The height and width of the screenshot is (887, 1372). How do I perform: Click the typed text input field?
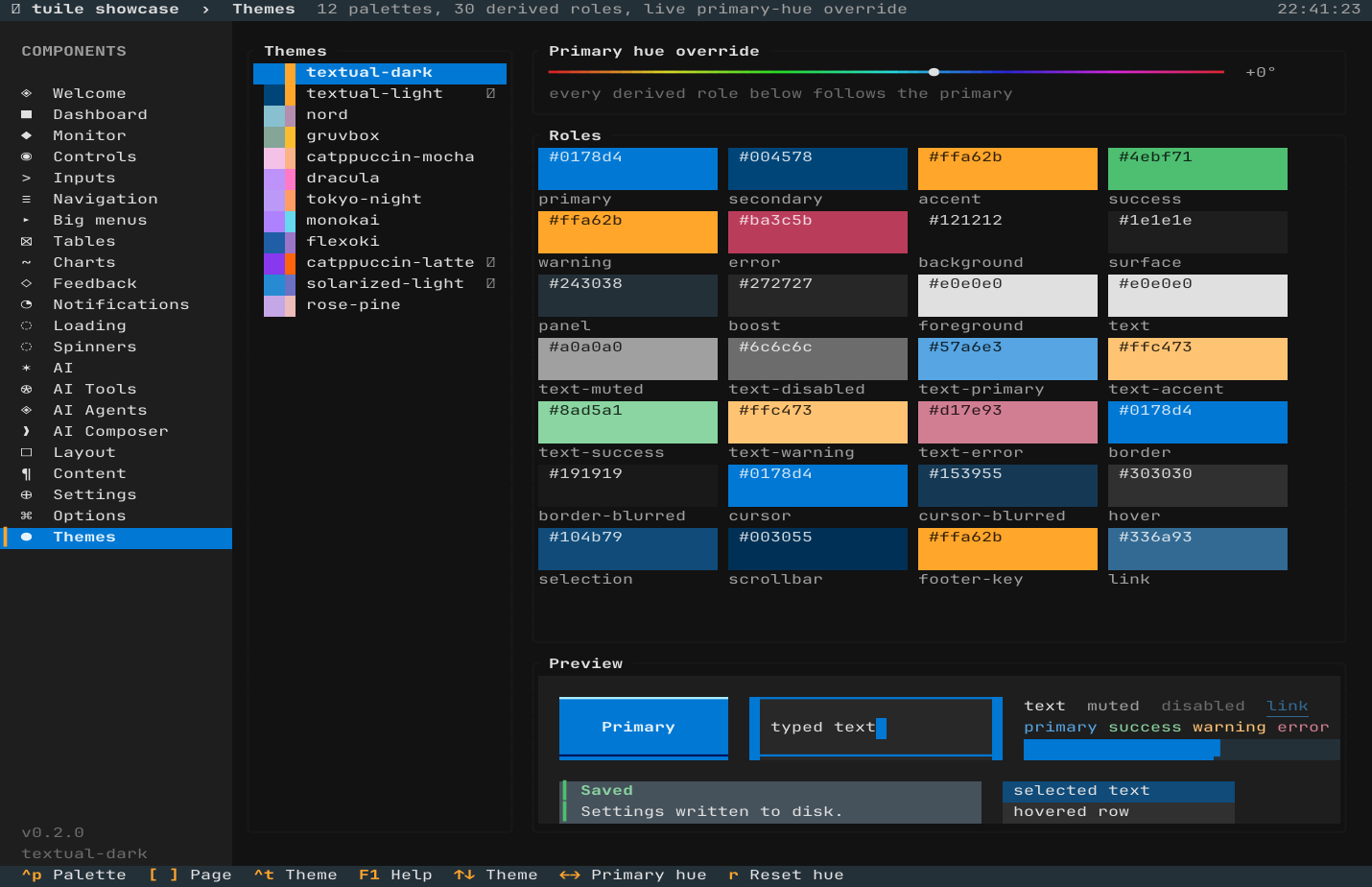click(x=876, y=728)
